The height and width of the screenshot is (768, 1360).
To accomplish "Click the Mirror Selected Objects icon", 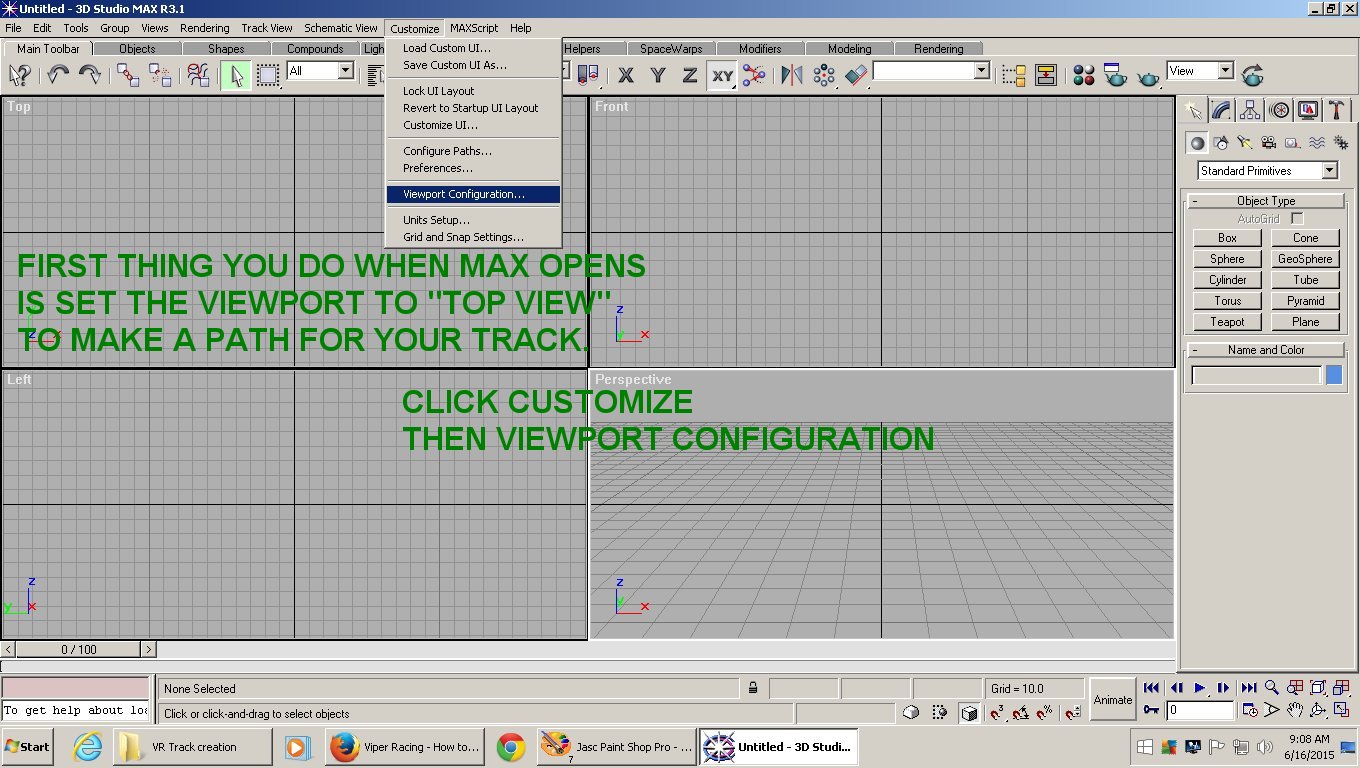I will tap(792, 75).
